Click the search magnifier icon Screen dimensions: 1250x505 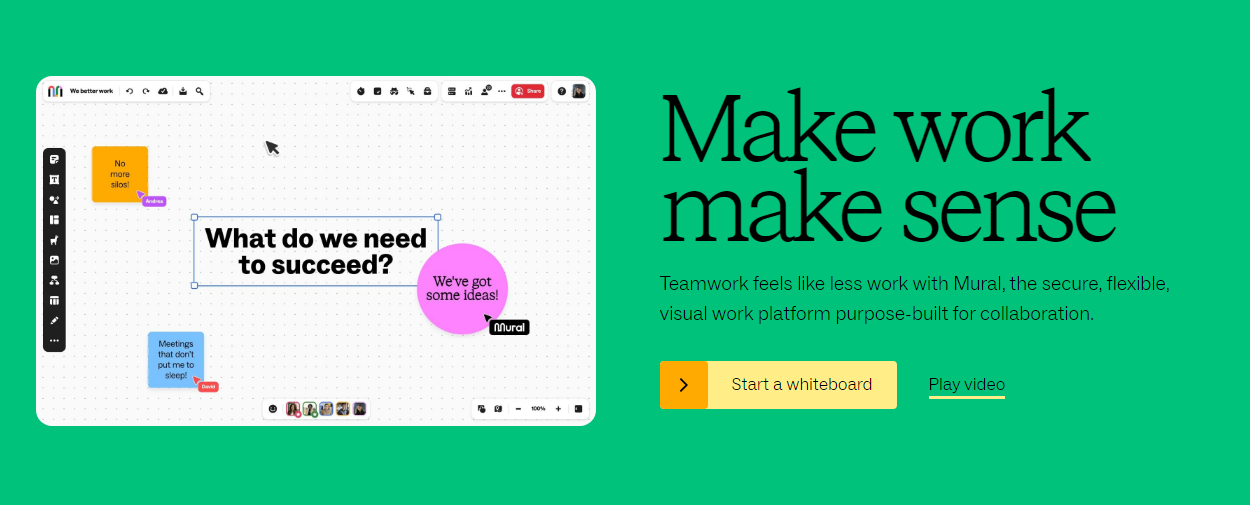click(x=200, y=91)
